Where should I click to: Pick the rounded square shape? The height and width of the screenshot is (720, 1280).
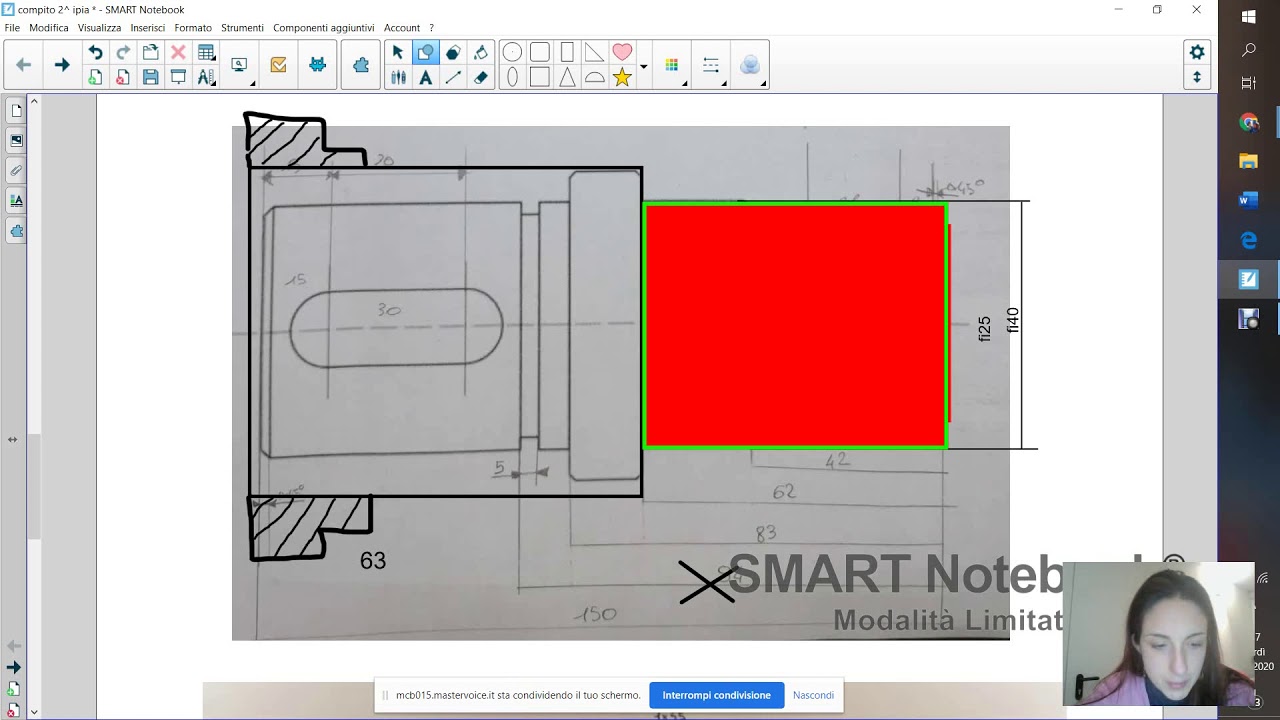pyautogui.click(x=539, y=52)
